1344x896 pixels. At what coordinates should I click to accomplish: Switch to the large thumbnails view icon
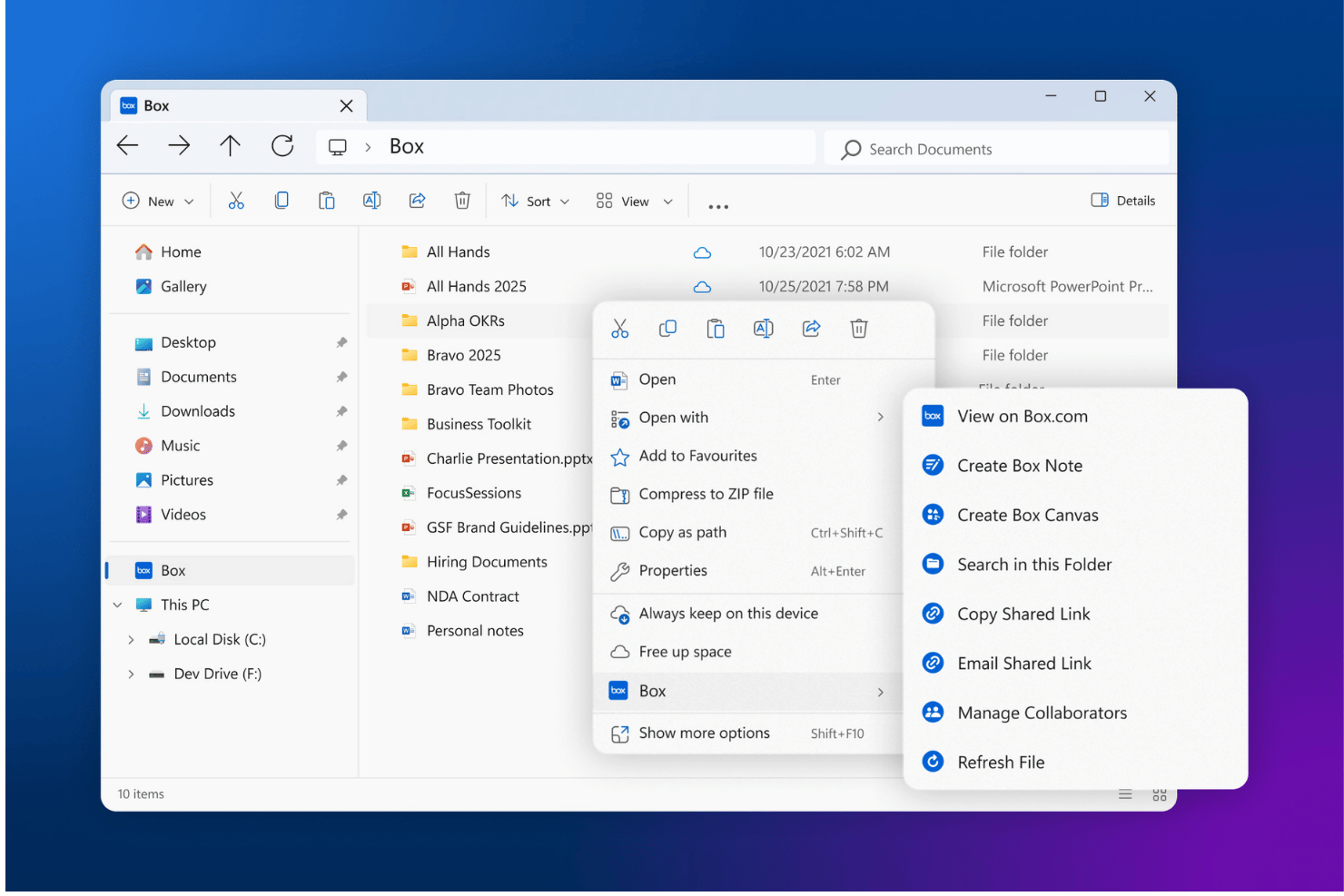(1160, 794)
